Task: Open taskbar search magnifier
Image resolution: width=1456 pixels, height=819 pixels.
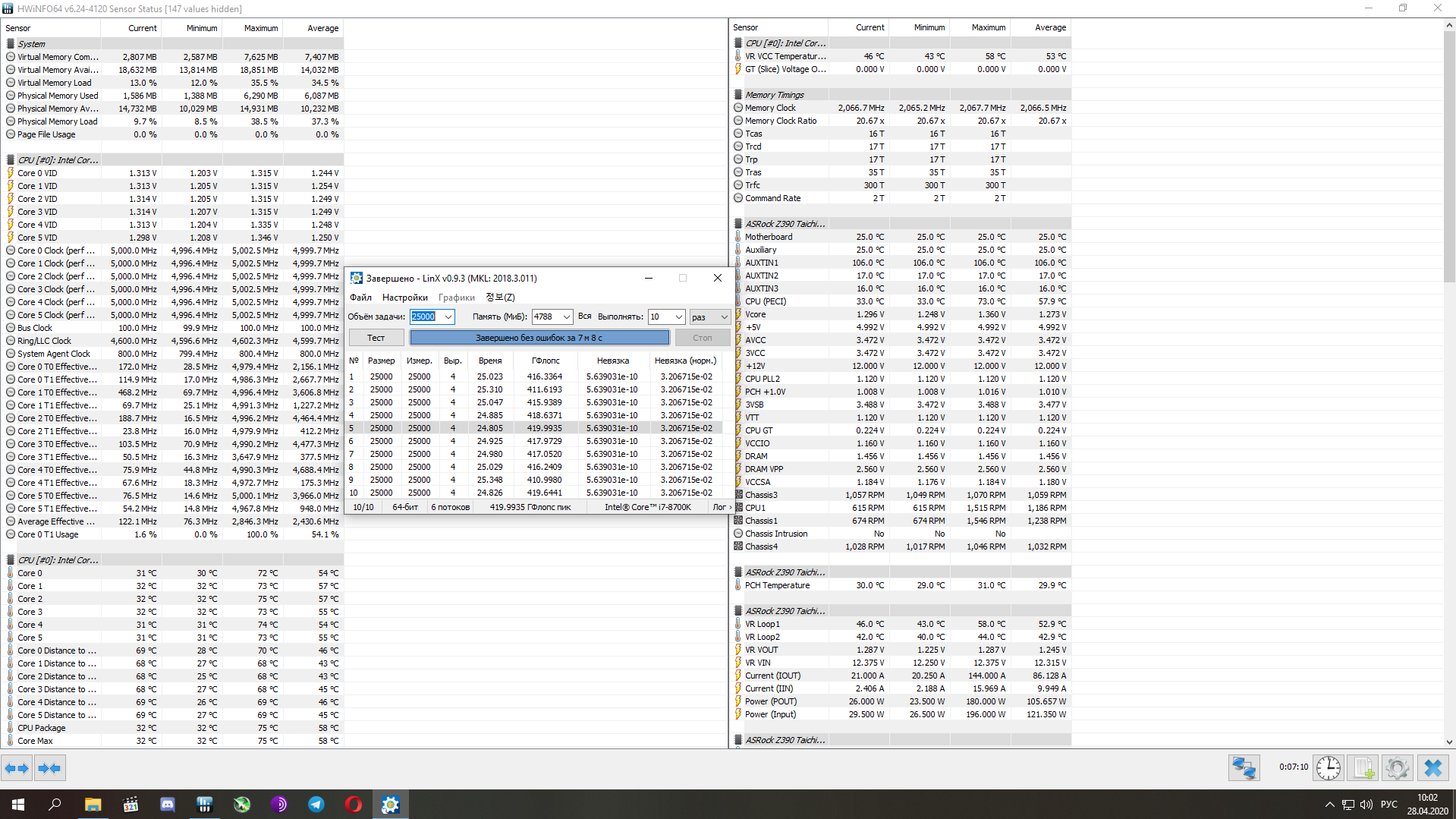Action: pyautogui.click(x=55, y=805)
